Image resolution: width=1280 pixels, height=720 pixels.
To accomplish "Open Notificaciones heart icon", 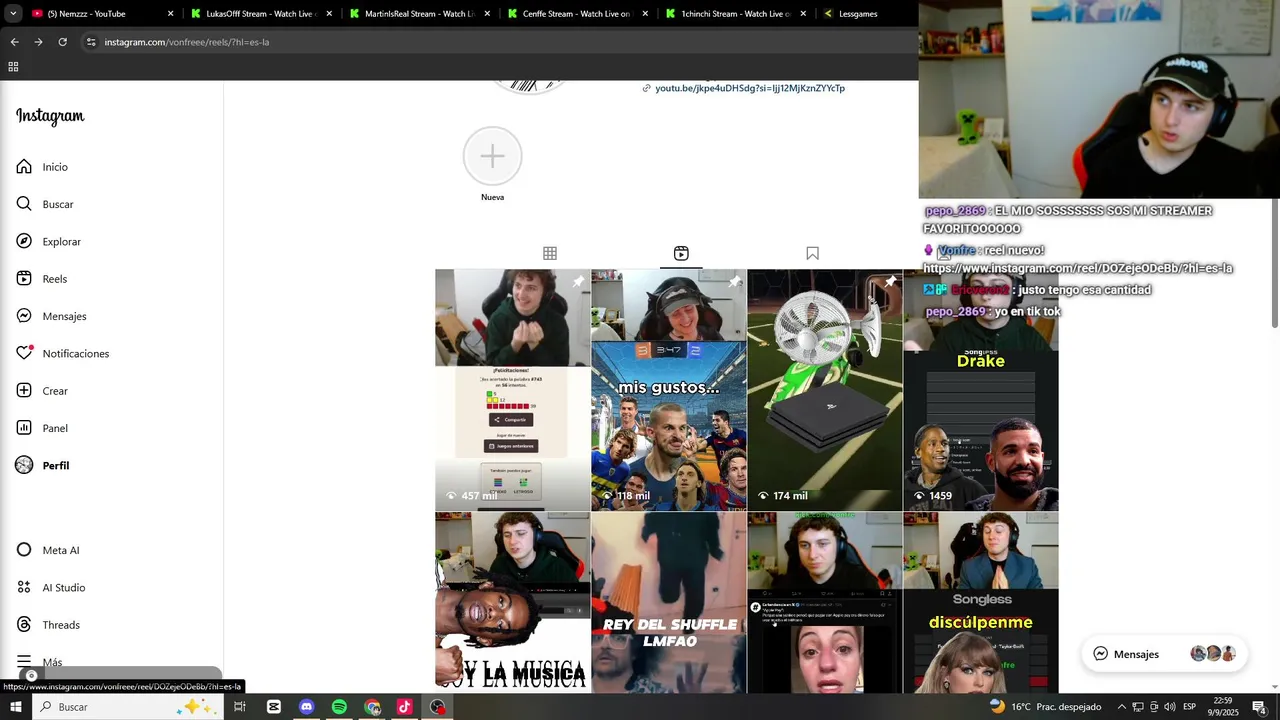I will tap(24, 353).
